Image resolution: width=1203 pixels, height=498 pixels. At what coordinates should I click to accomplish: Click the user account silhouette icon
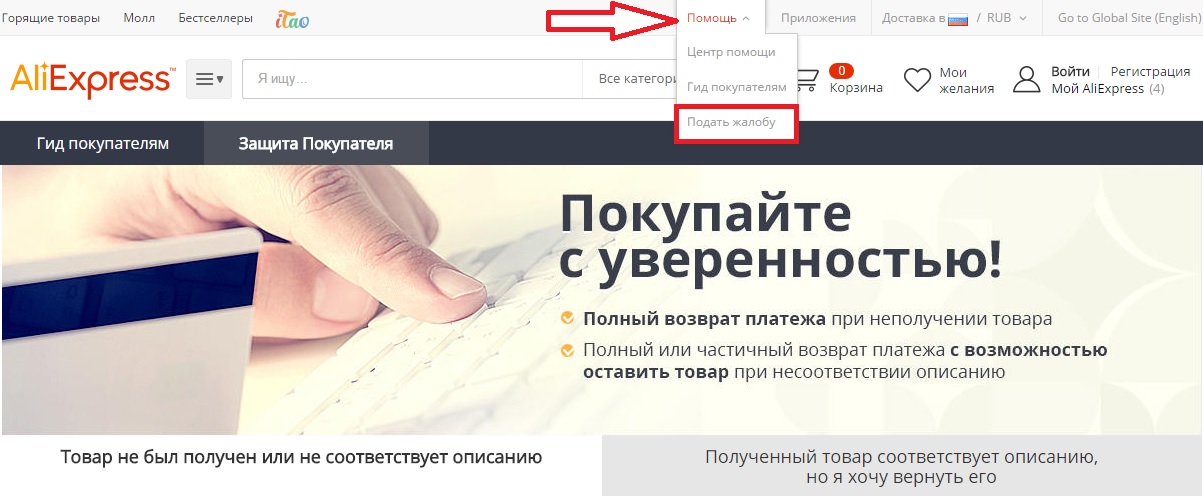[x=1027, y=79]
